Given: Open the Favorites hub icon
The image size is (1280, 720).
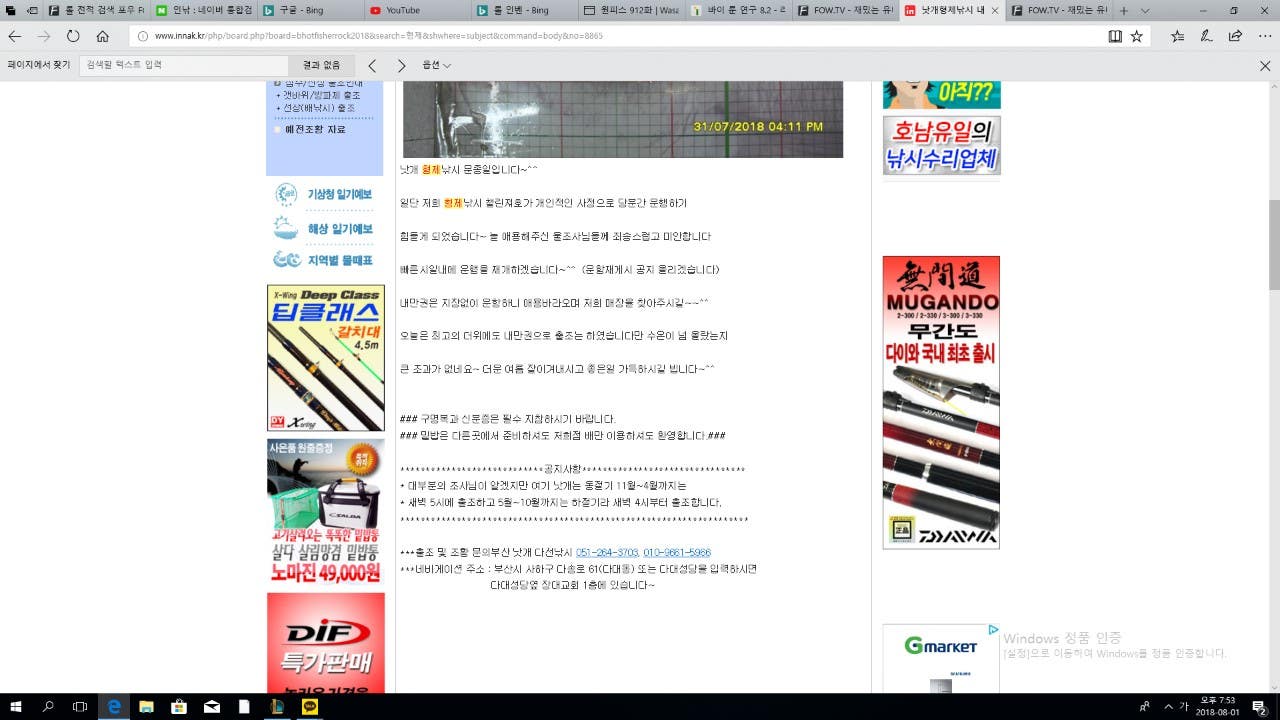Looking at the screenshot, I should (1178, 36).
